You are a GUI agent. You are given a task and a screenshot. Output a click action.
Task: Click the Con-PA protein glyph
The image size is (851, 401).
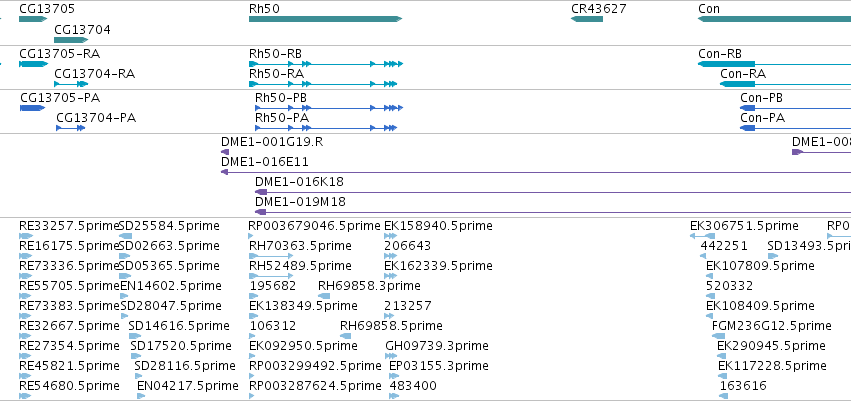(x=796, y=128)
